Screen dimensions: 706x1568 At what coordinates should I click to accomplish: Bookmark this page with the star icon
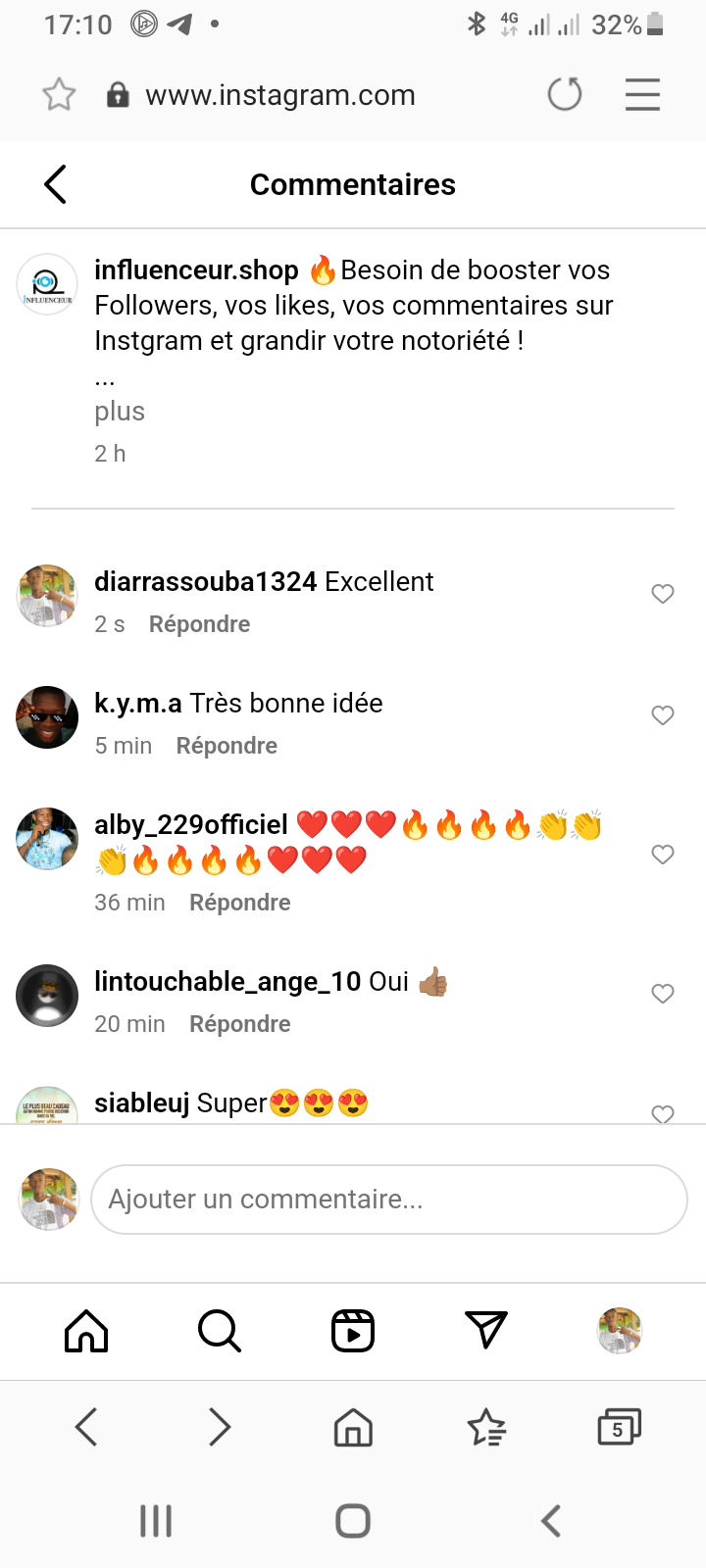tap(59, 95)
